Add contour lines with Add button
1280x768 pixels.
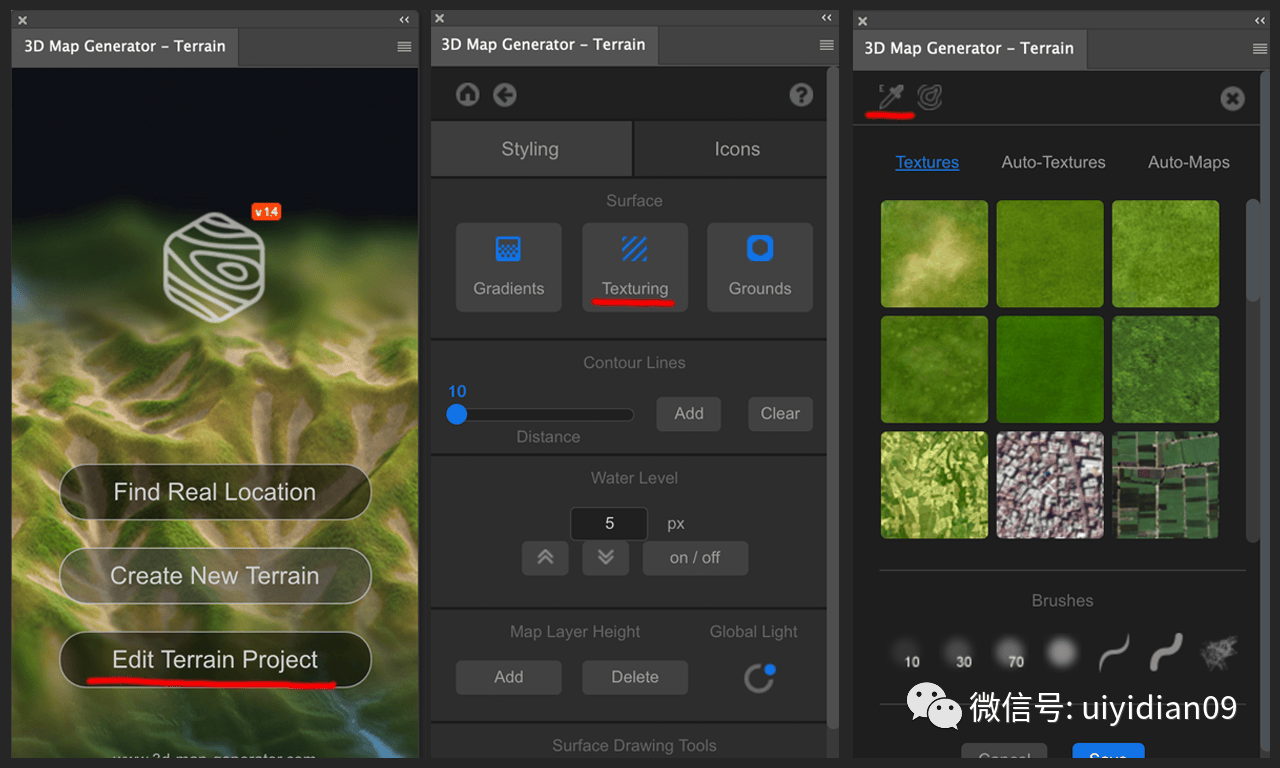pyautogui.click(x=689, y=414)
